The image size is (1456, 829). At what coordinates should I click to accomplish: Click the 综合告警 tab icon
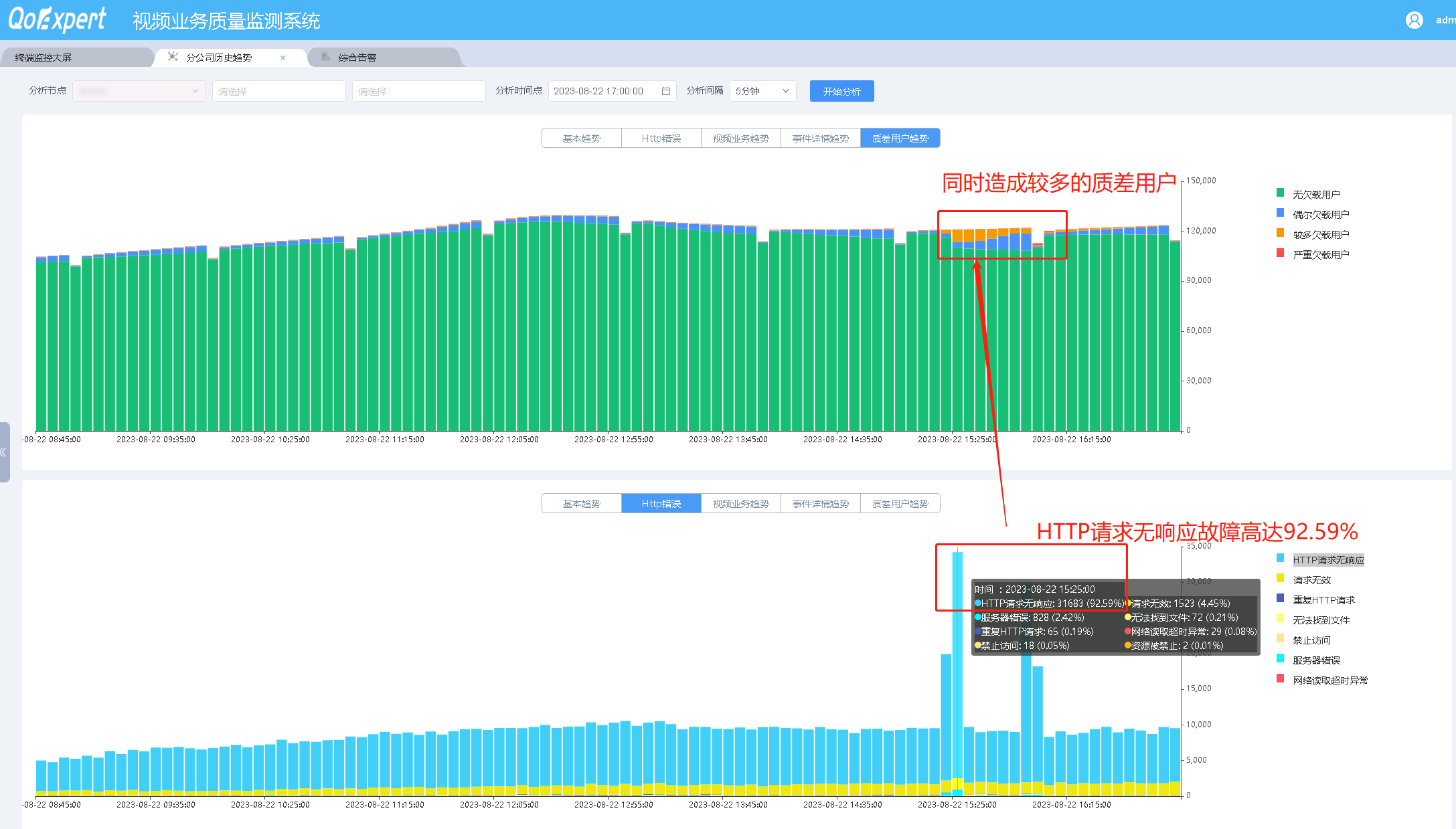point(325,58)
